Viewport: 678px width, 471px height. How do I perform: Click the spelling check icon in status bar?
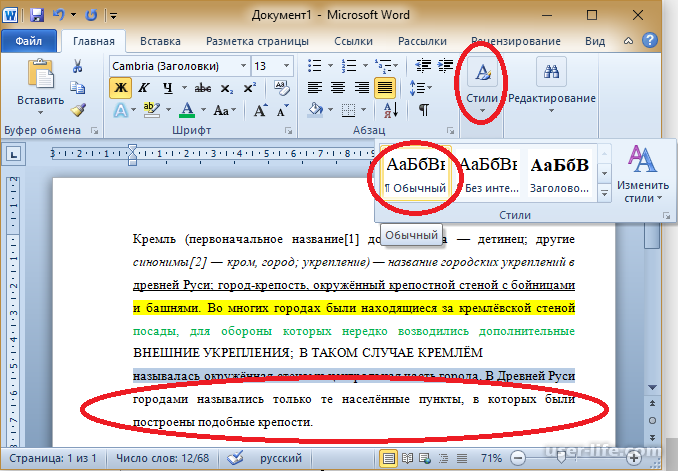pyautogui.click(x=236, y=458)
